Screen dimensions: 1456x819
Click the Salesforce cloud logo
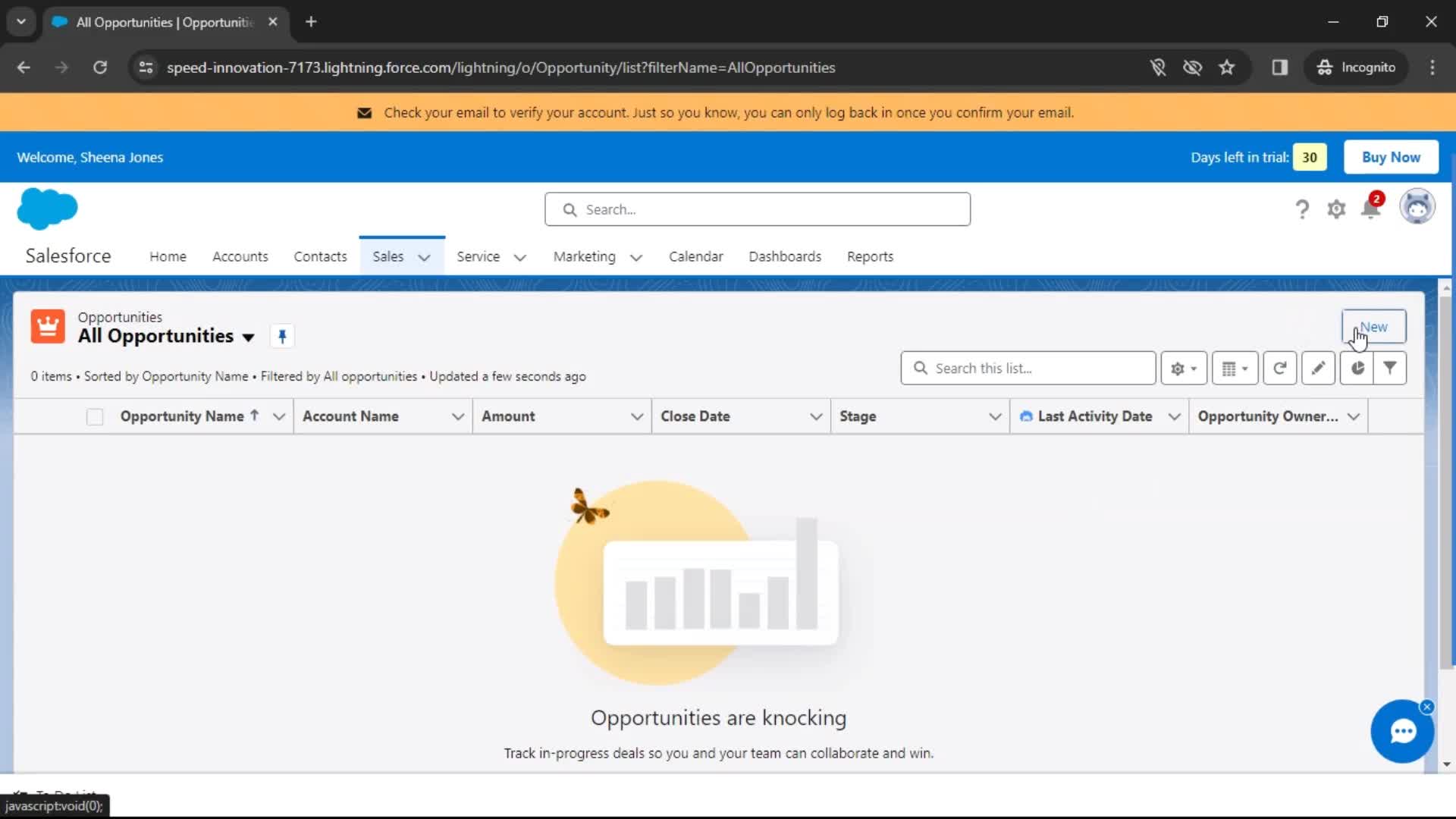coord(47,209)
